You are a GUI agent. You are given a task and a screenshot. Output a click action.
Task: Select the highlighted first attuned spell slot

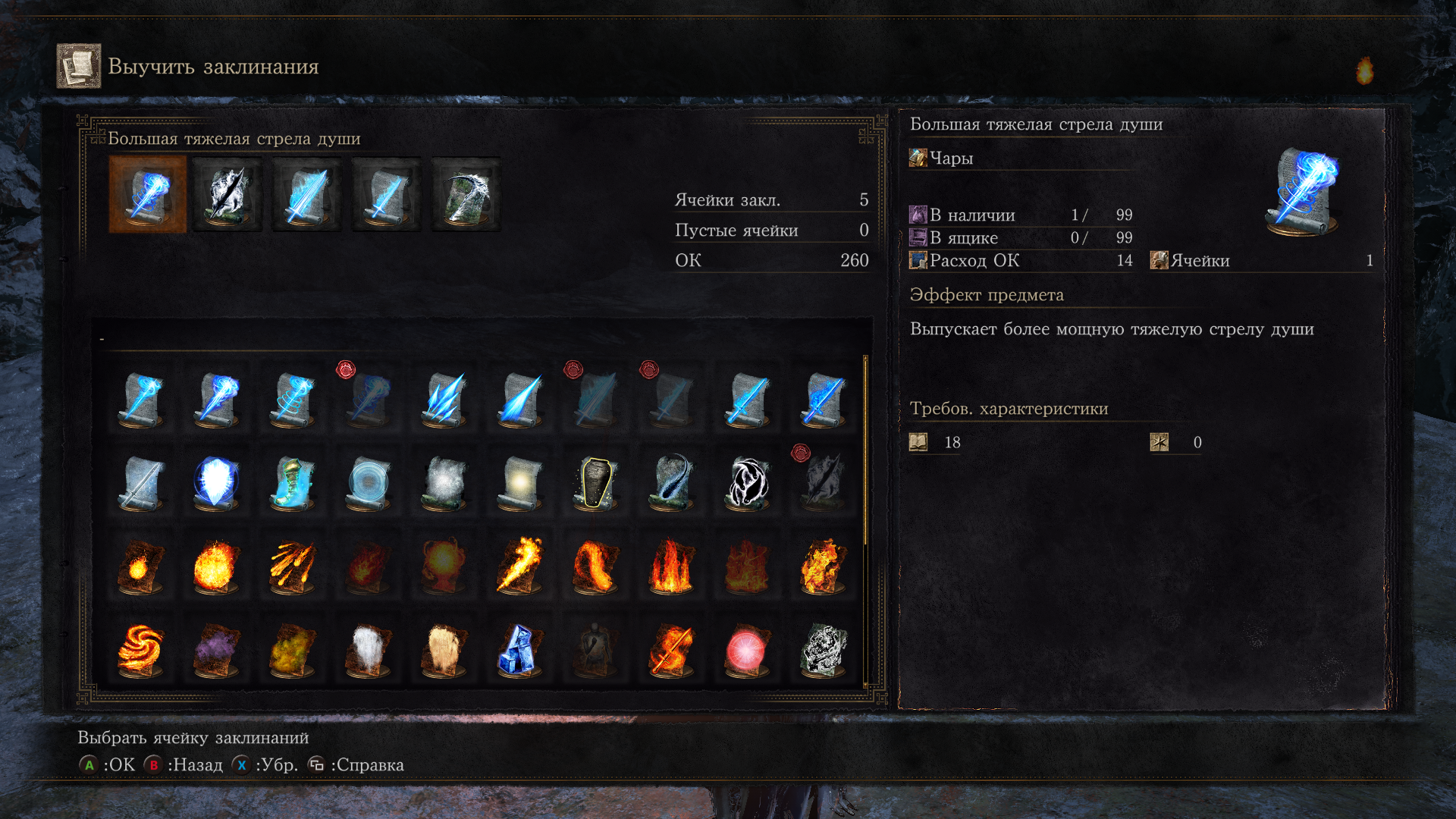[x=147, y=194]
